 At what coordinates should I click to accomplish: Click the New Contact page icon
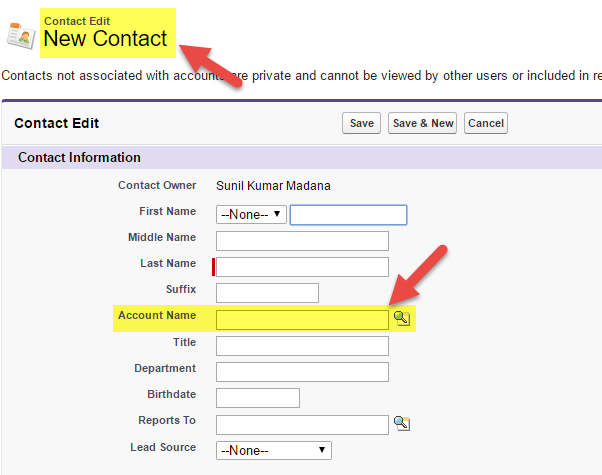20,34
